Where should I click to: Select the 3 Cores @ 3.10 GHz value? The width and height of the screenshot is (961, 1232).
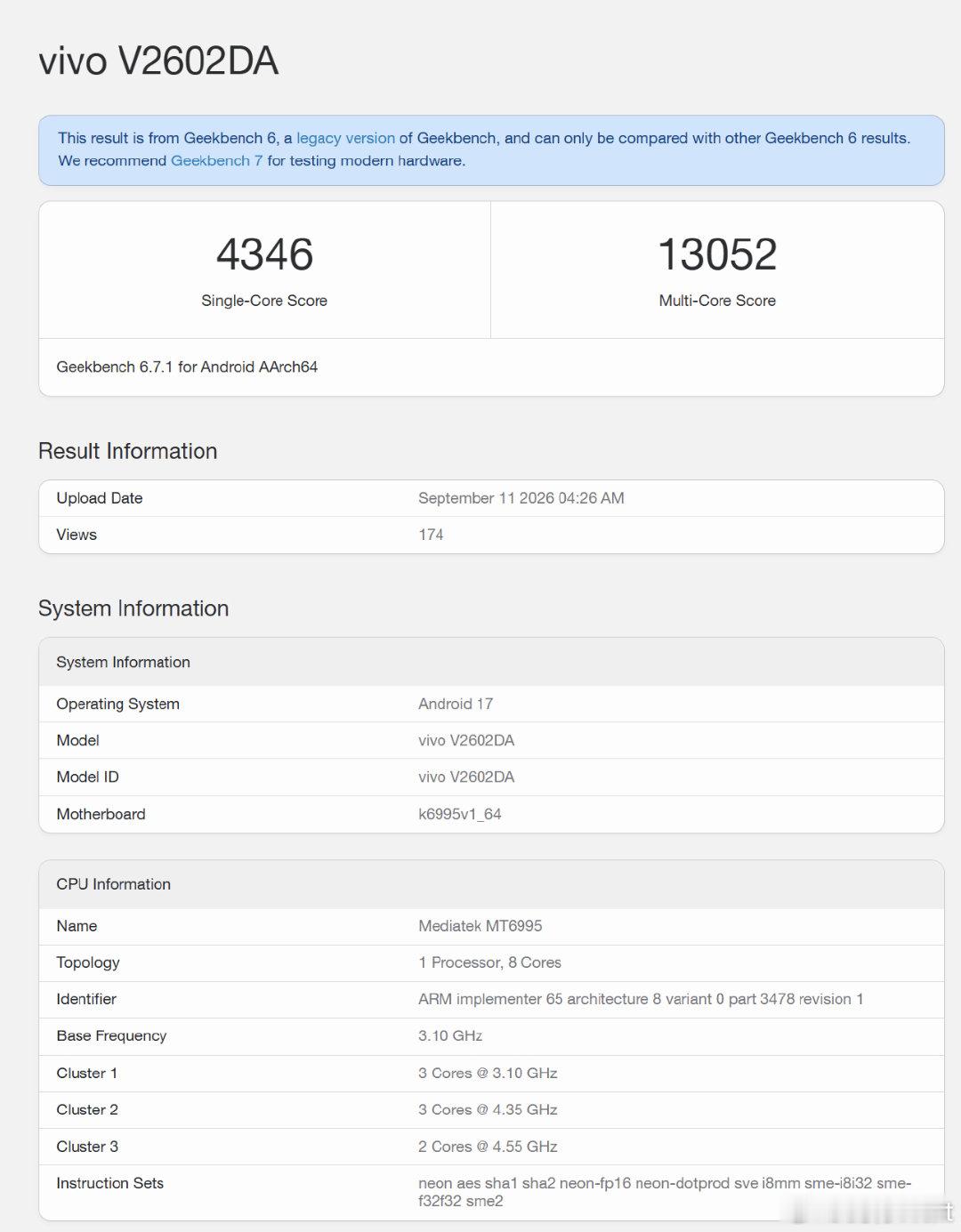[488, 1073]
